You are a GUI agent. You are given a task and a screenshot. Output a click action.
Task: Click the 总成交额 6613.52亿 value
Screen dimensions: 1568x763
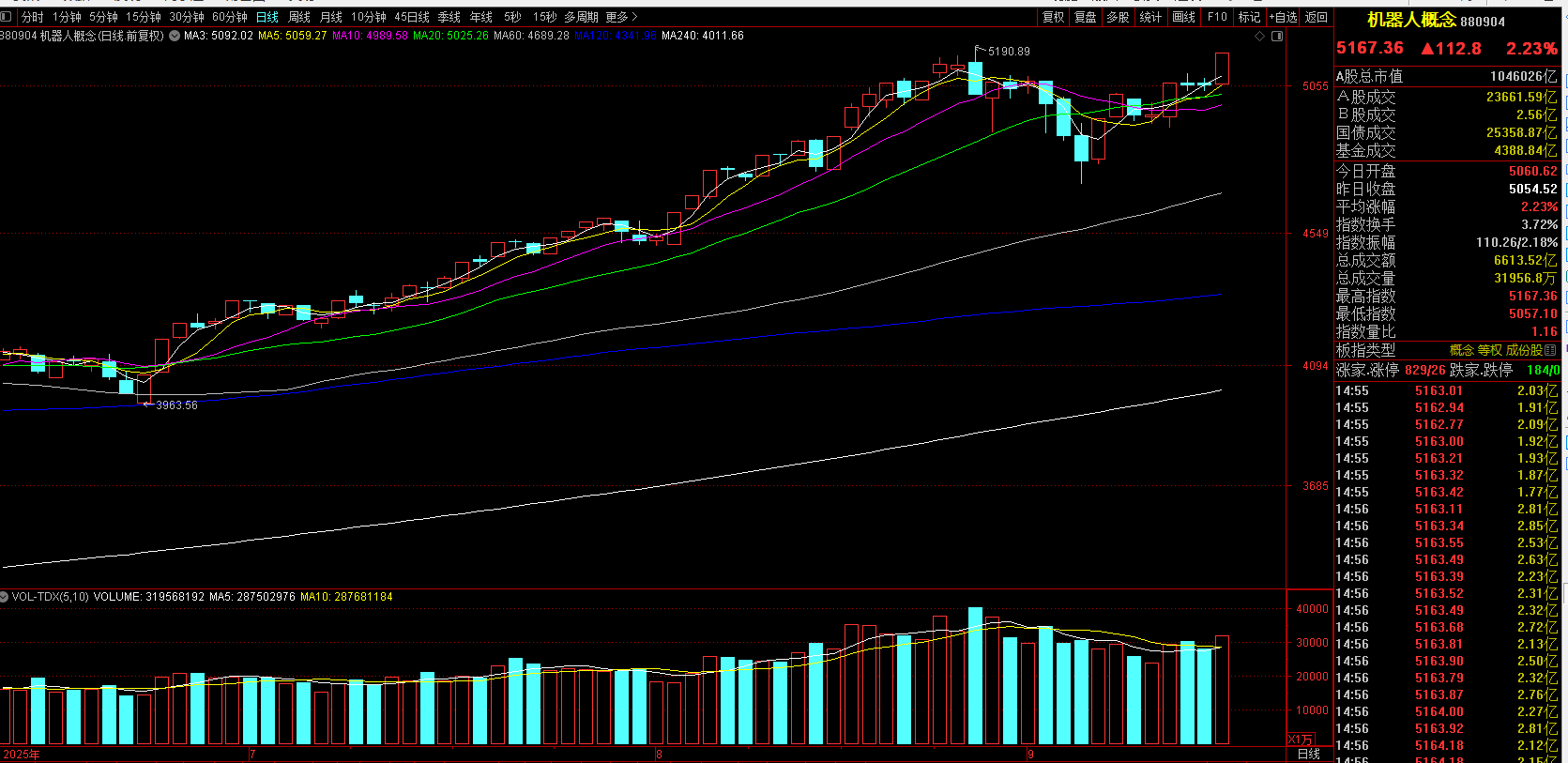tap(1526, 260)
